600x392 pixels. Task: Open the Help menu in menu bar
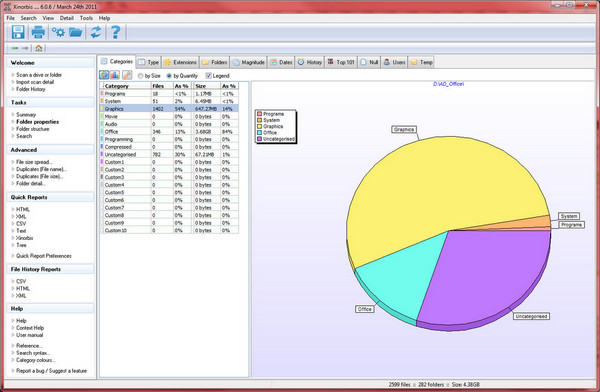(104, 18)
